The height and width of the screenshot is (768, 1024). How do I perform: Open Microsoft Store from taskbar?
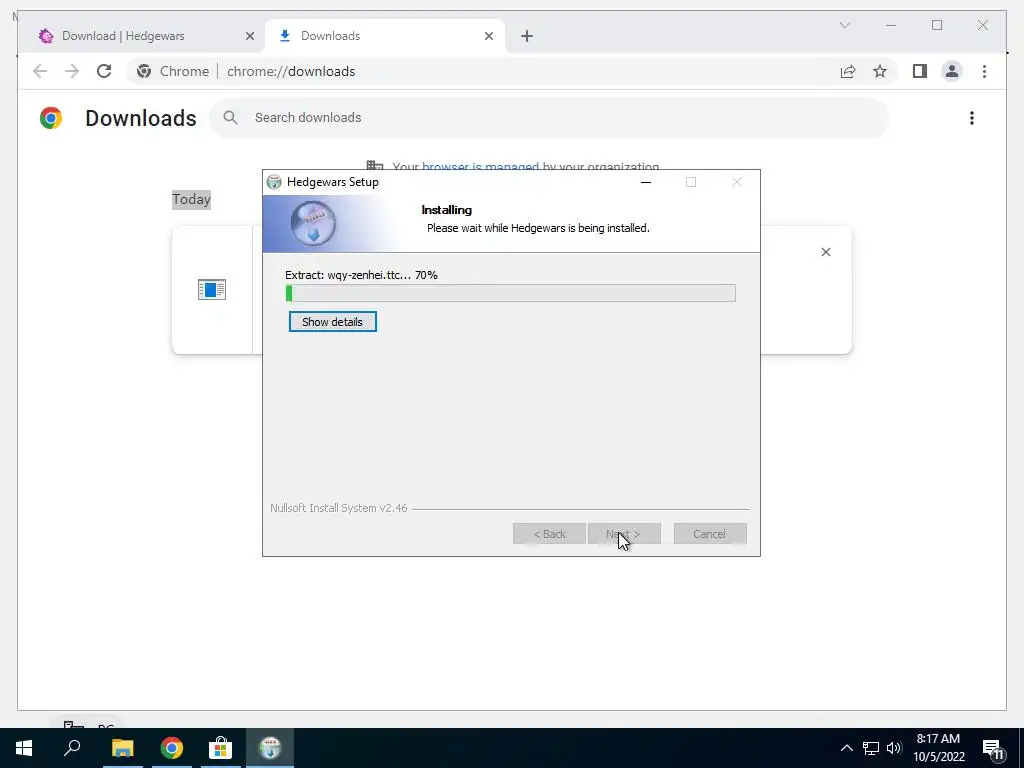coord(221,748)
